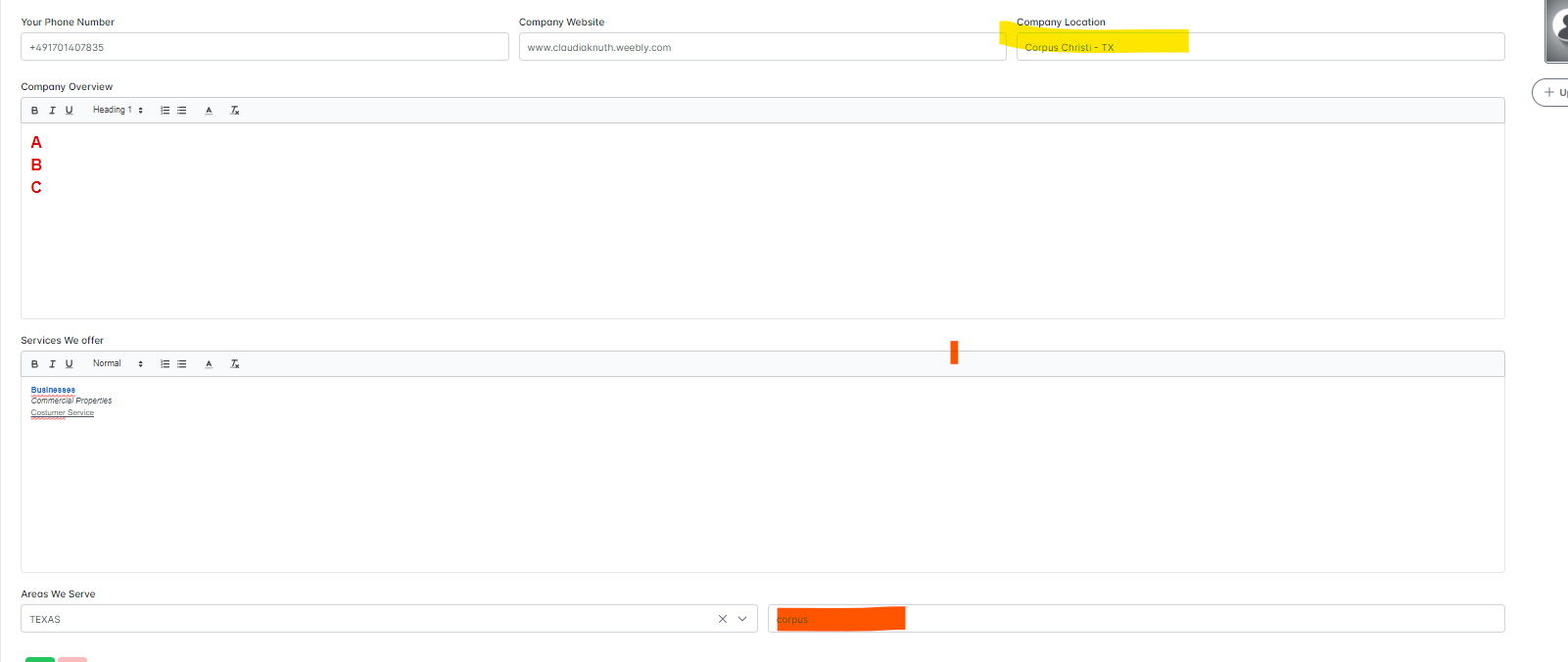This screenshot has height=662, width=1568.
Task: Open Heading 1 style dropdown
Action: [x=118, y=111]
